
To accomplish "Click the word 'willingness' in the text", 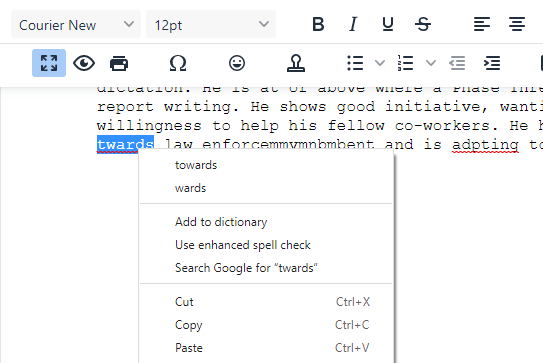I will click(x=149, y=126).
